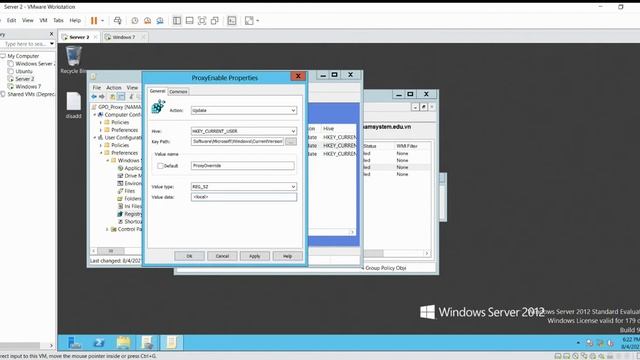Toggle the library sidebar view icon
640x360 pixels.
tap(177, 20)
